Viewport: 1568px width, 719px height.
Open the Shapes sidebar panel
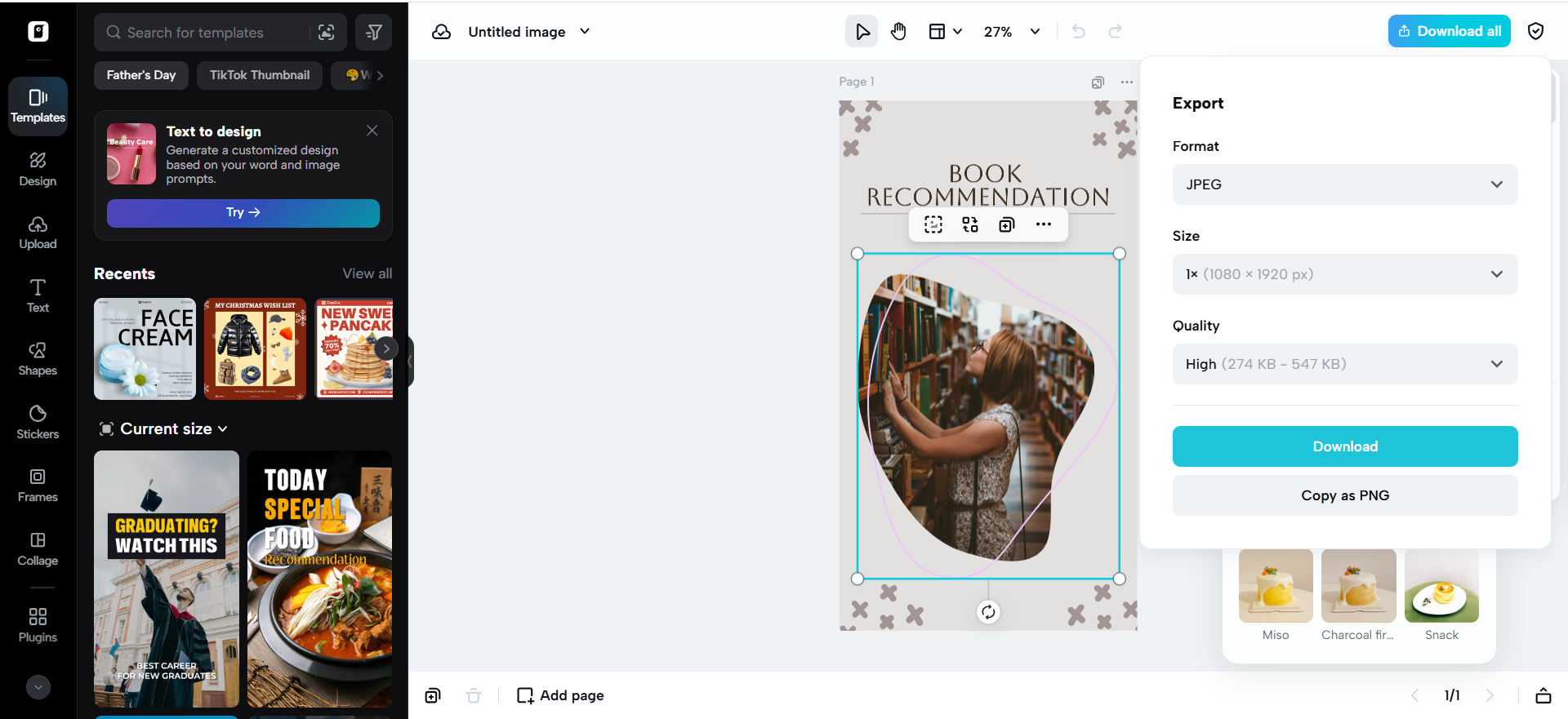tap(38, 359)
